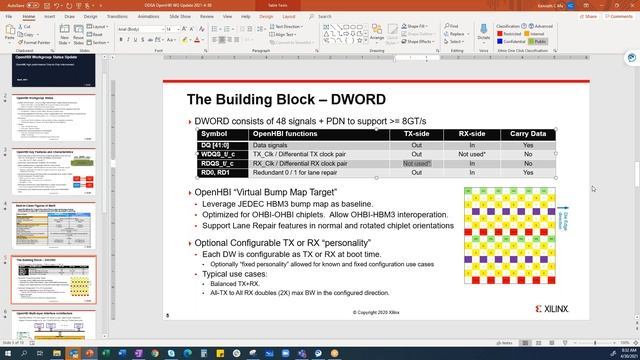Click the Comments button
The image size is (640, 360).
pyautogui.click(x=618, y=16)
